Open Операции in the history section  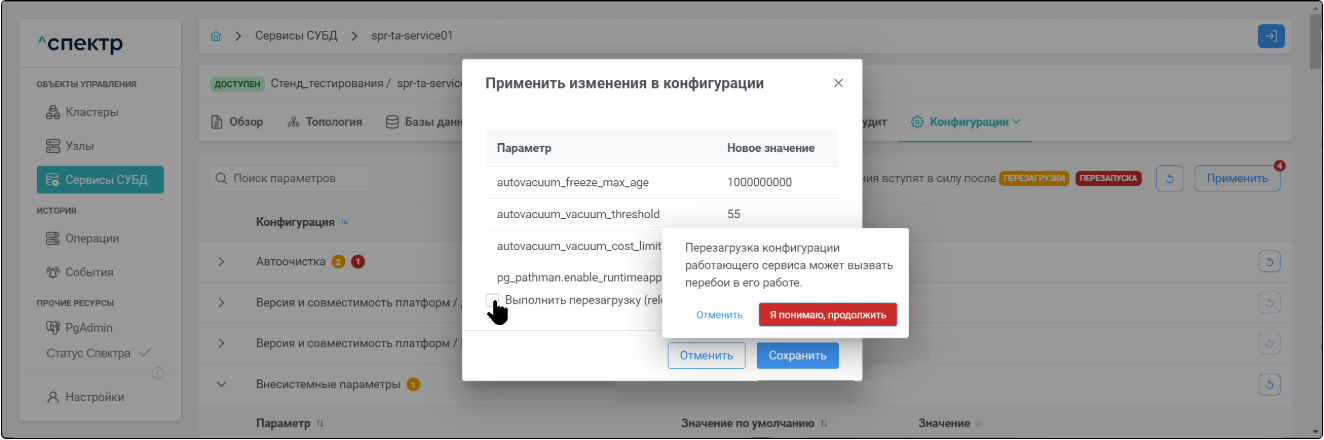(84, 238)
